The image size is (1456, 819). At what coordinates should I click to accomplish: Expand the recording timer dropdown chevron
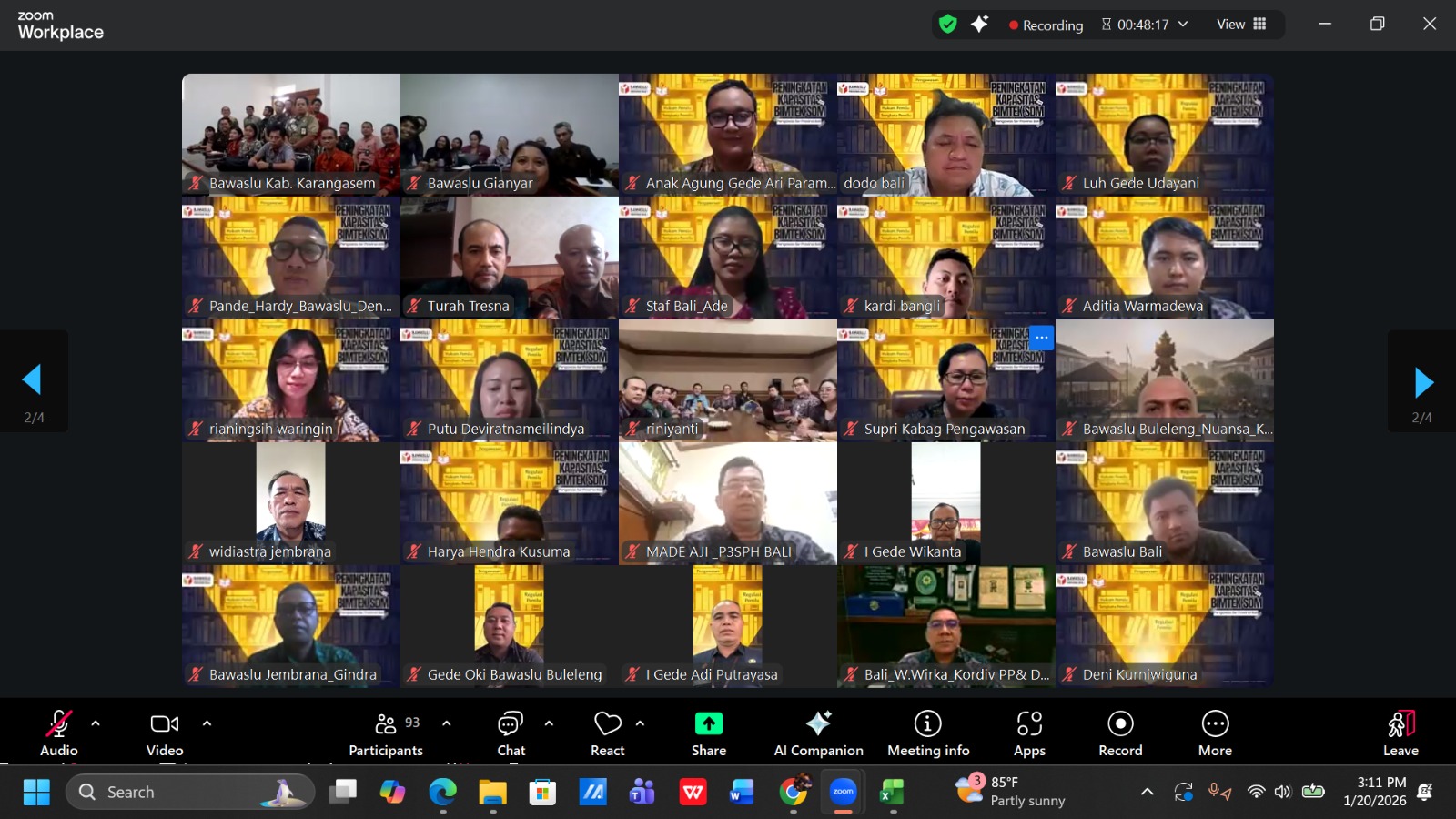(x=1183, y=25)
